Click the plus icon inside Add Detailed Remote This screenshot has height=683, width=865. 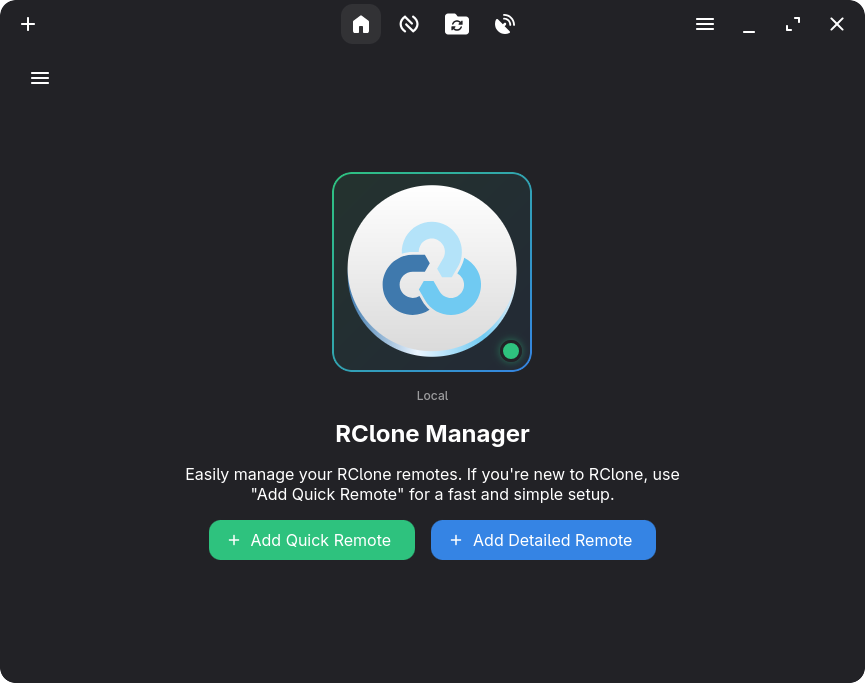[457, 540]
